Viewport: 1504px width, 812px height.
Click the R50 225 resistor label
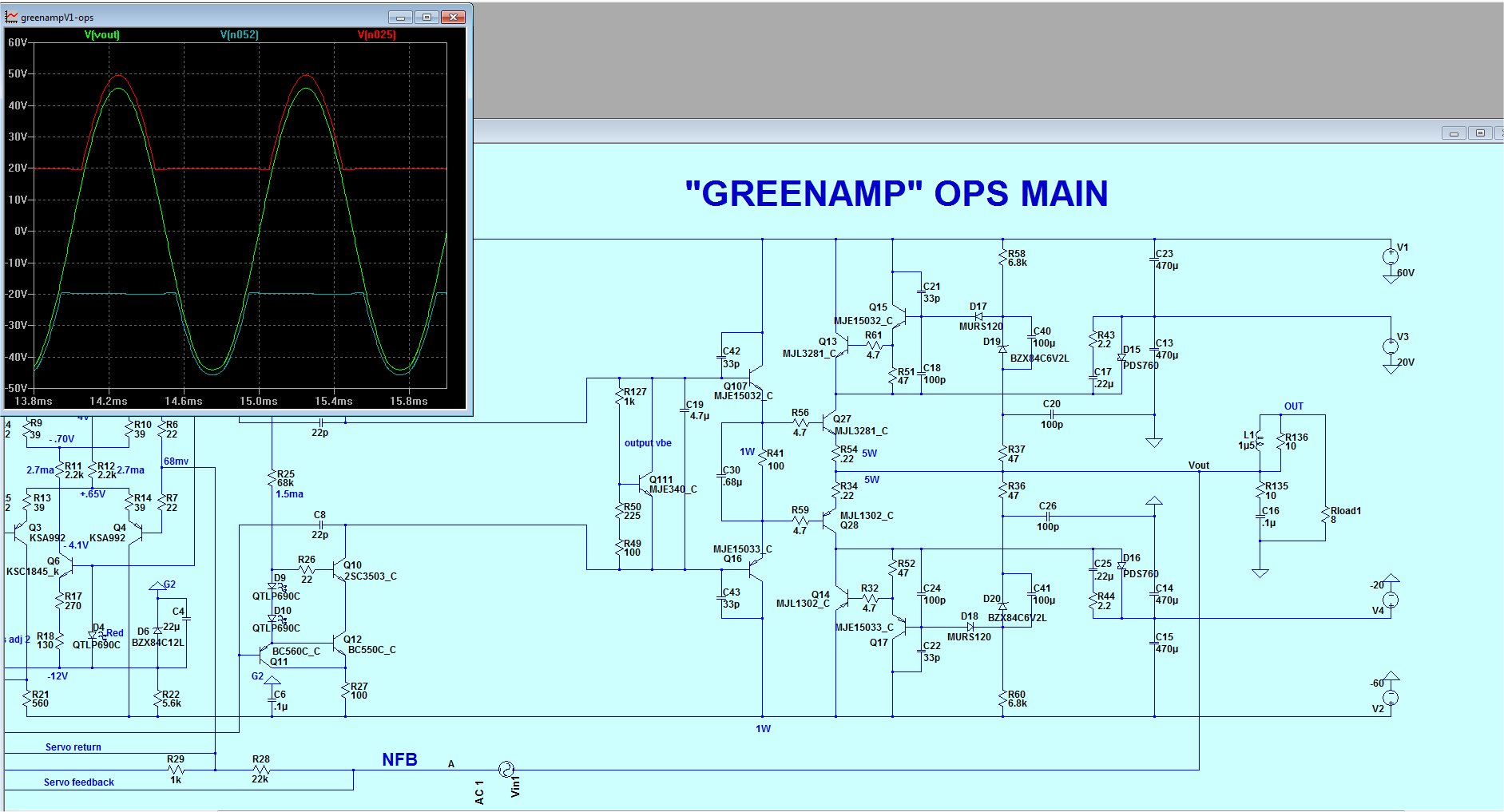[x=633, y=511]
